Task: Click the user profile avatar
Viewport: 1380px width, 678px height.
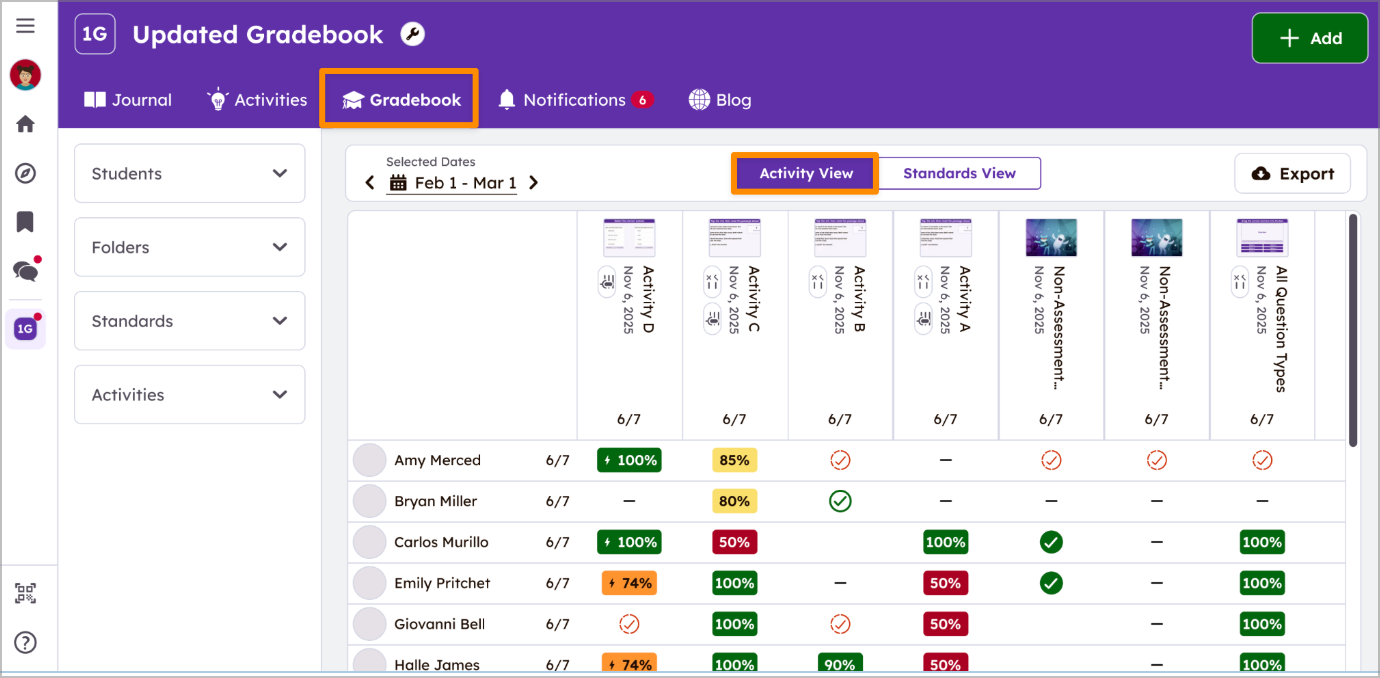Action: point(25,75)
